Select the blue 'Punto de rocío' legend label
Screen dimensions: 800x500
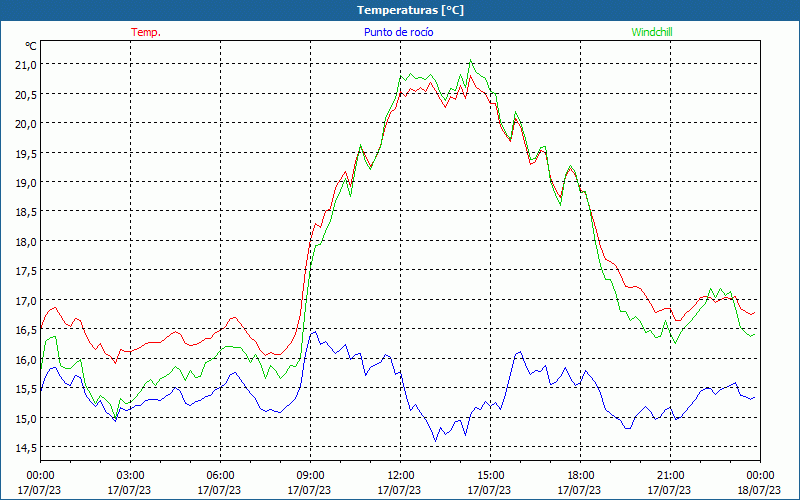point(398,32)
